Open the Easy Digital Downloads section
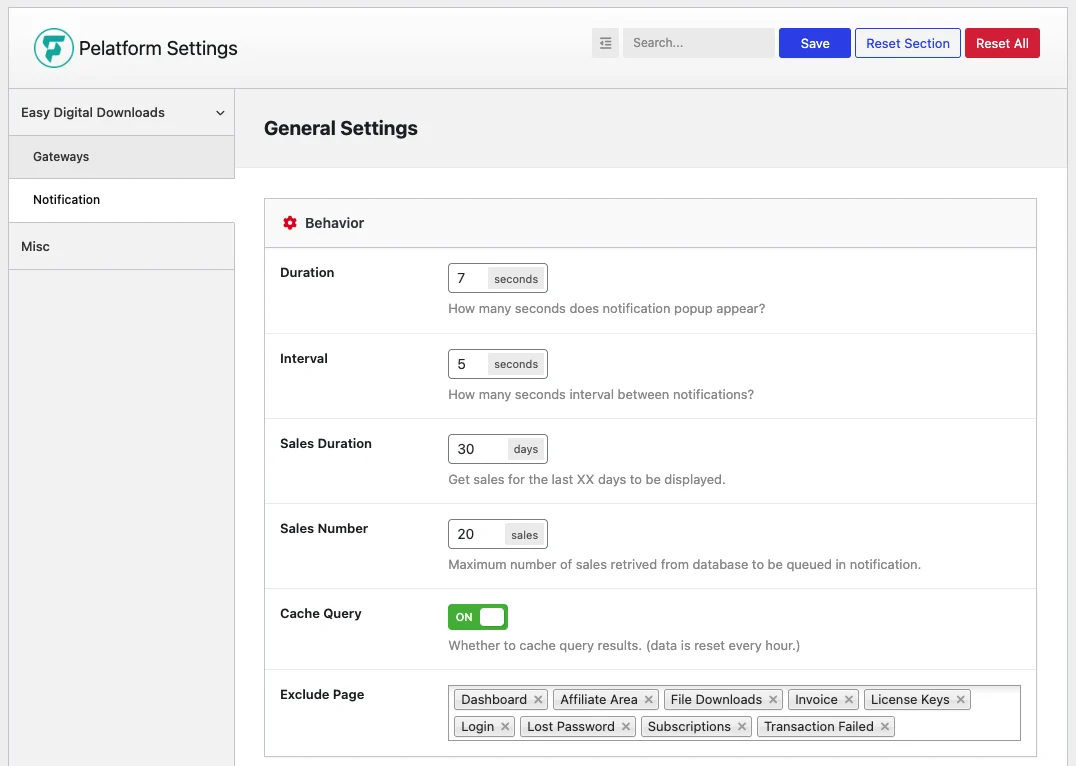This screenshot has width=1076, height=766. 121,113
